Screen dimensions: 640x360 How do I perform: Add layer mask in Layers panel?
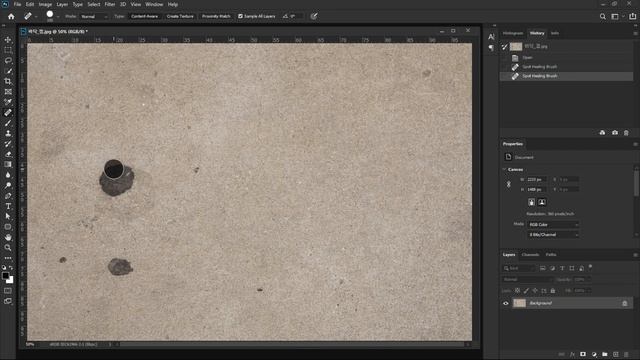coord(583,354)
